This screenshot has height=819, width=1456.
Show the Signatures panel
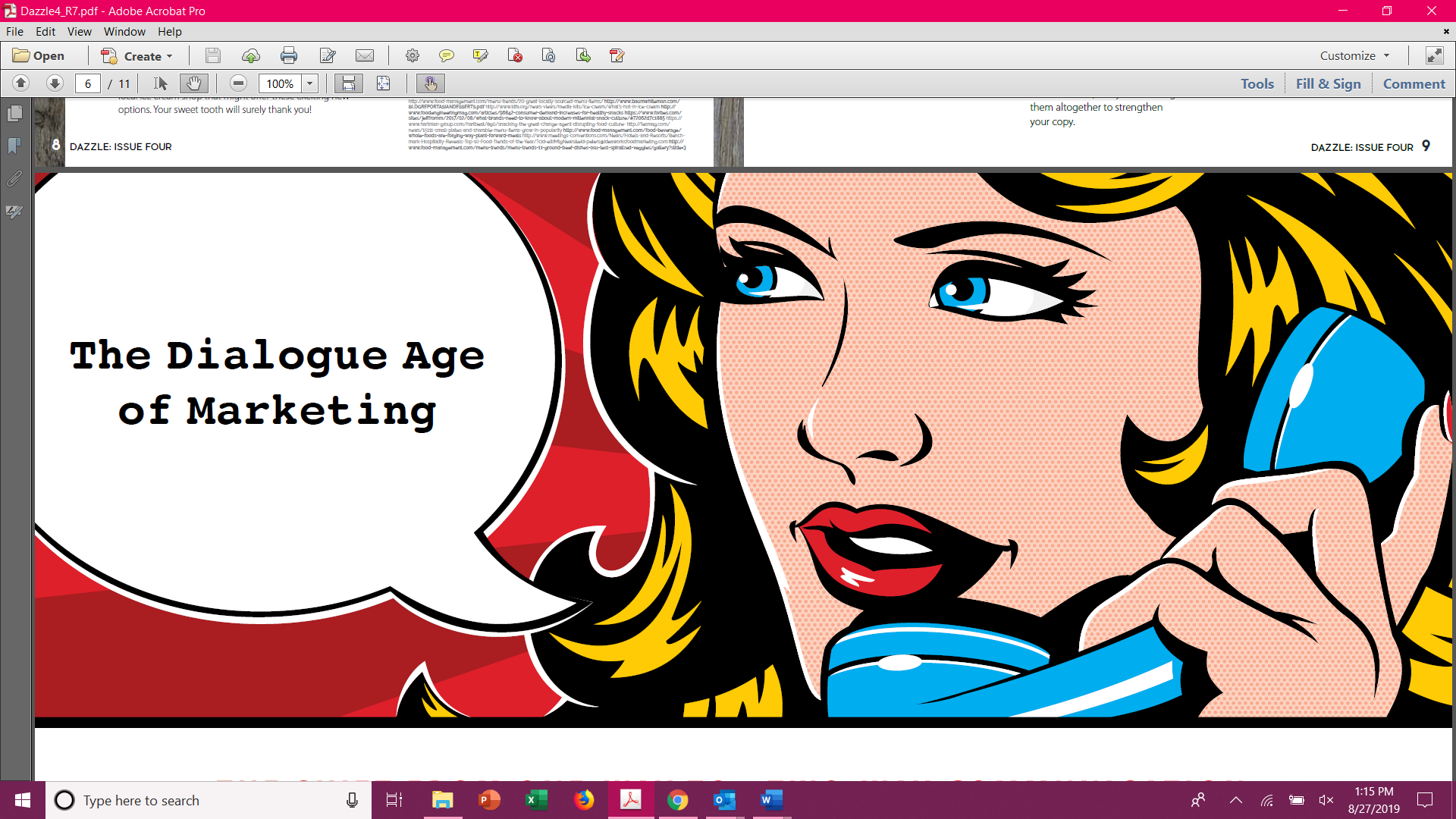tap(14, 212)
